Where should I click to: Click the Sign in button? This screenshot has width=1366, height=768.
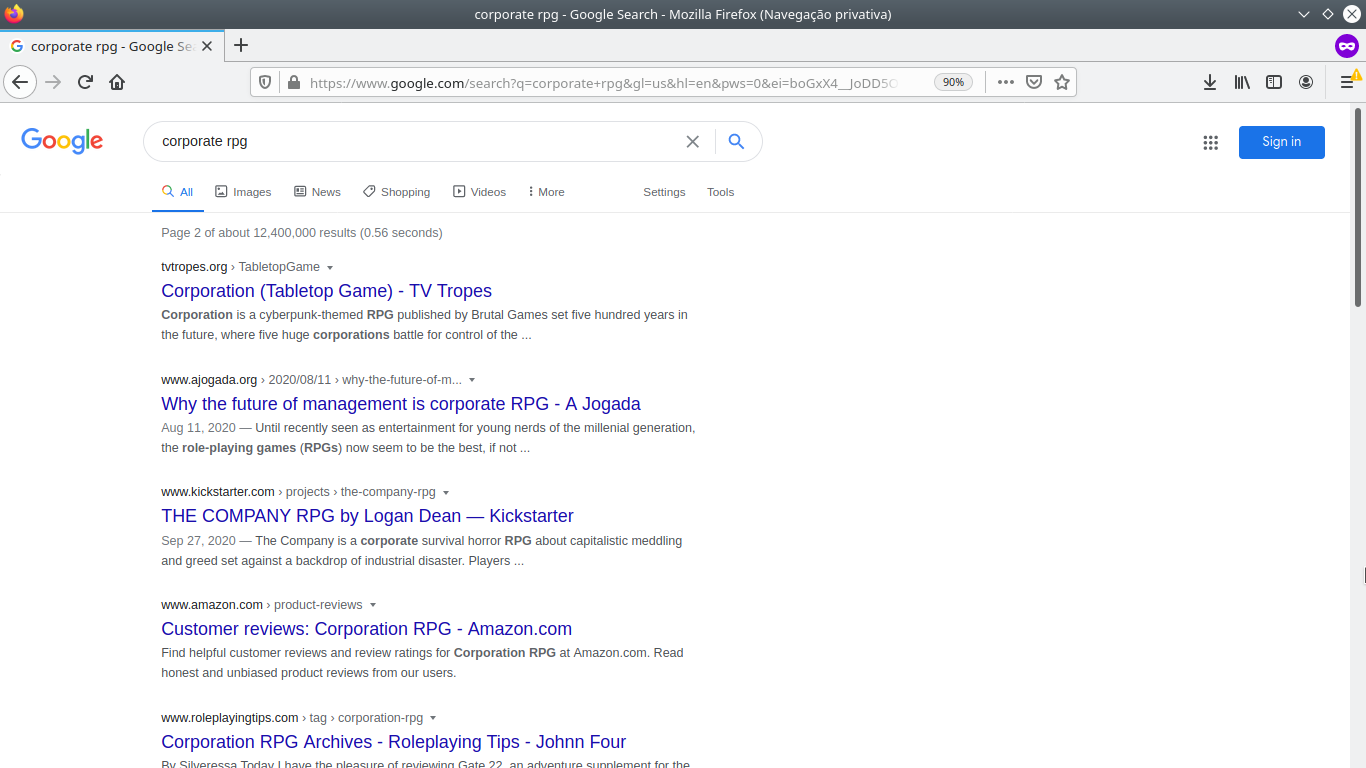(1281, 142)
